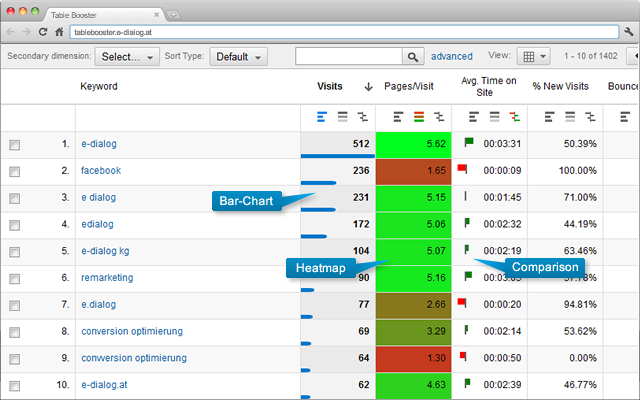Image resolution: width=640 pixels, height=400 pixels.
Task: Enable comparison mode for Pages/Visit column
Action: pos(439,117)
